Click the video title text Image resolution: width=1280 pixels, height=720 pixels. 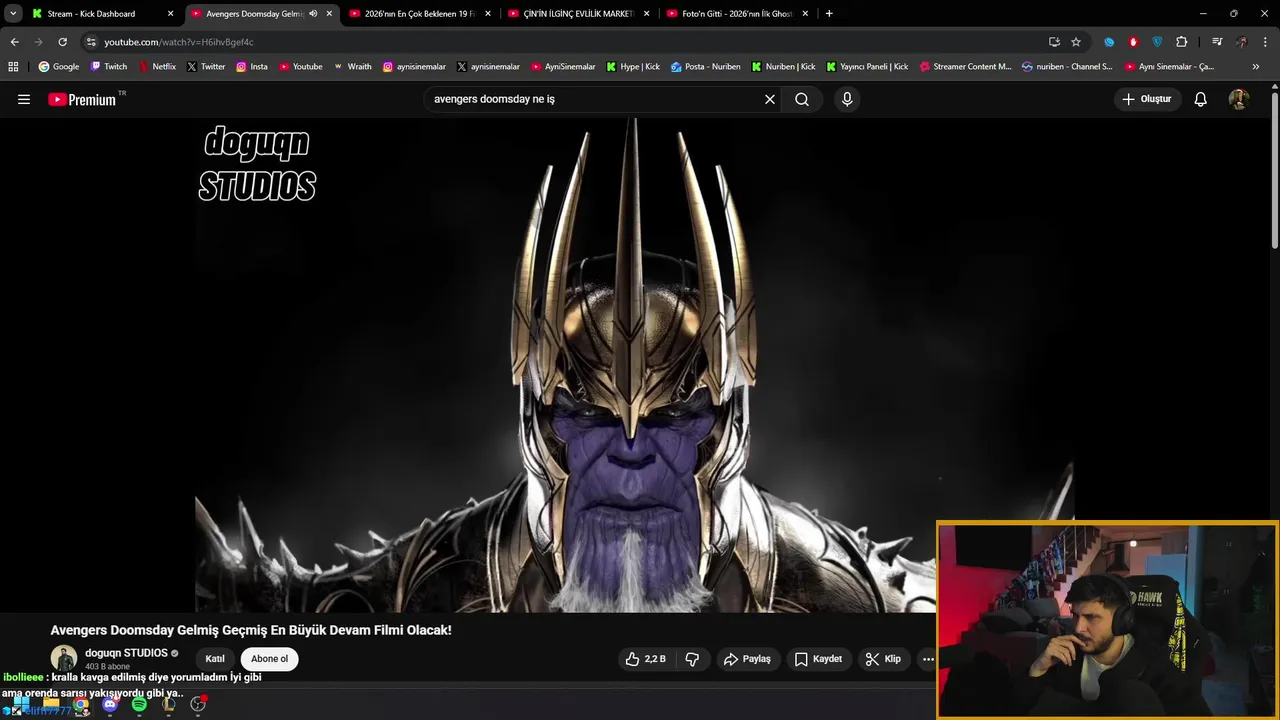pos(251,630)
